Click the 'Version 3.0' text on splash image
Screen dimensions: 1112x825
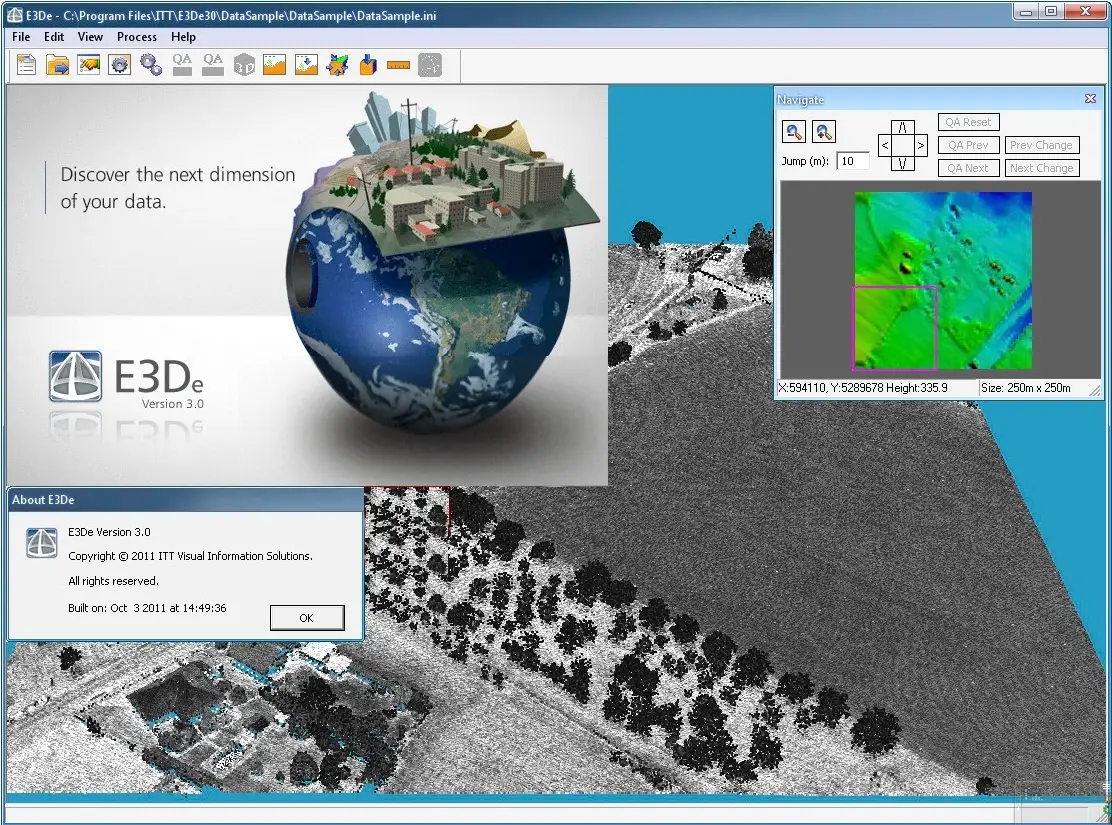point(172,404)
